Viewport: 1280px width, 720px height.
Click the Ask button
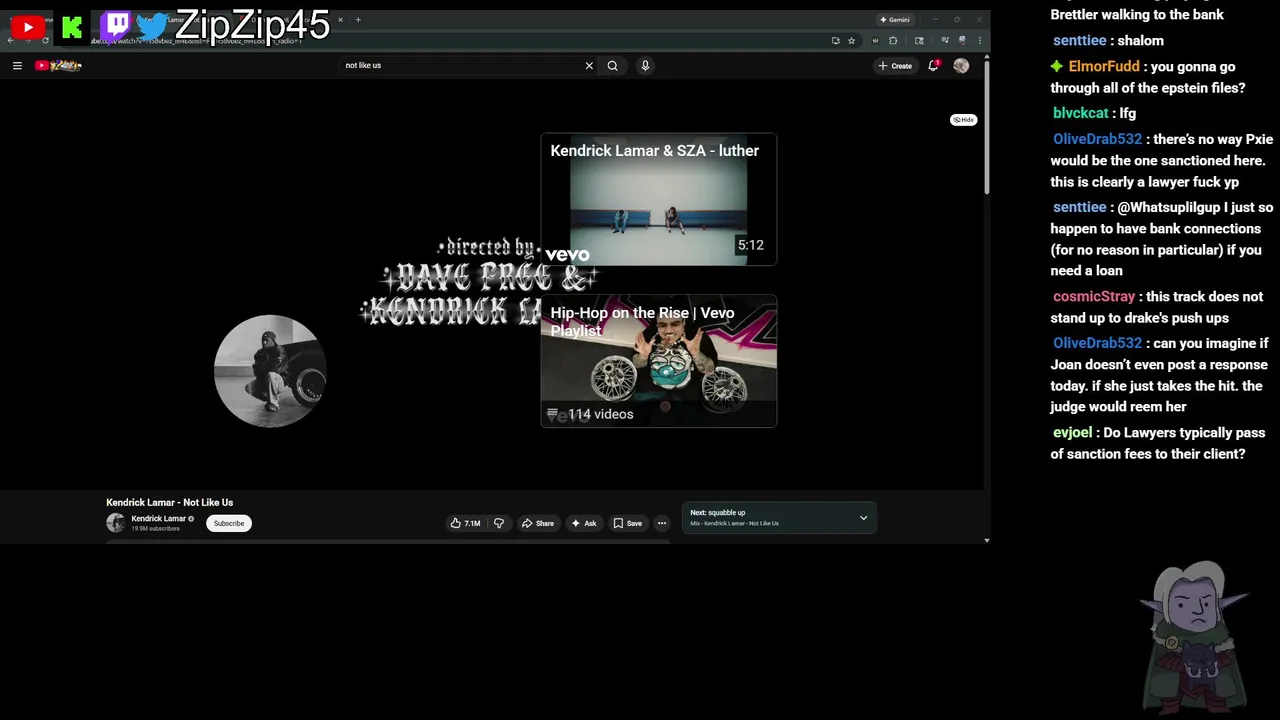click(584, 523)
